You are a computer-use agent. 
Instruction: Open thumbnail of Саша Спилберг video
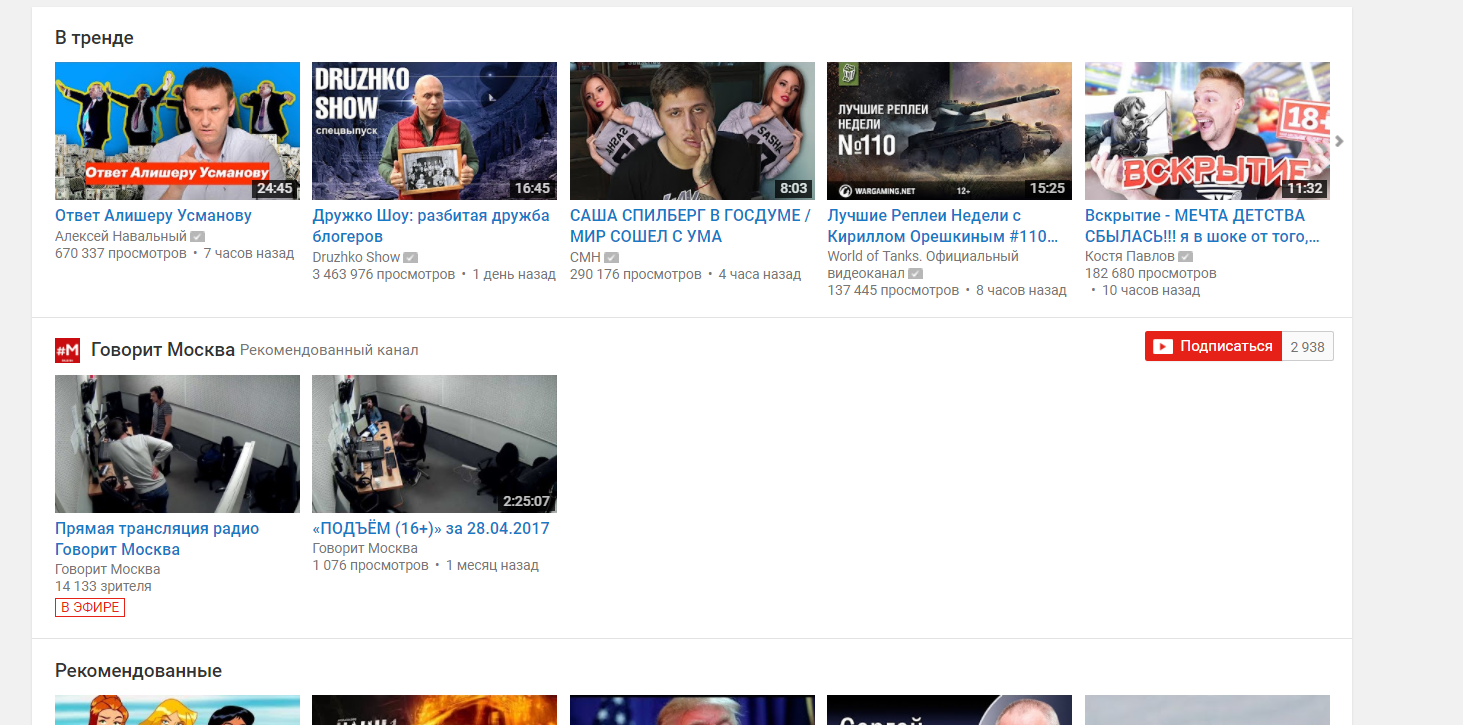692,131
